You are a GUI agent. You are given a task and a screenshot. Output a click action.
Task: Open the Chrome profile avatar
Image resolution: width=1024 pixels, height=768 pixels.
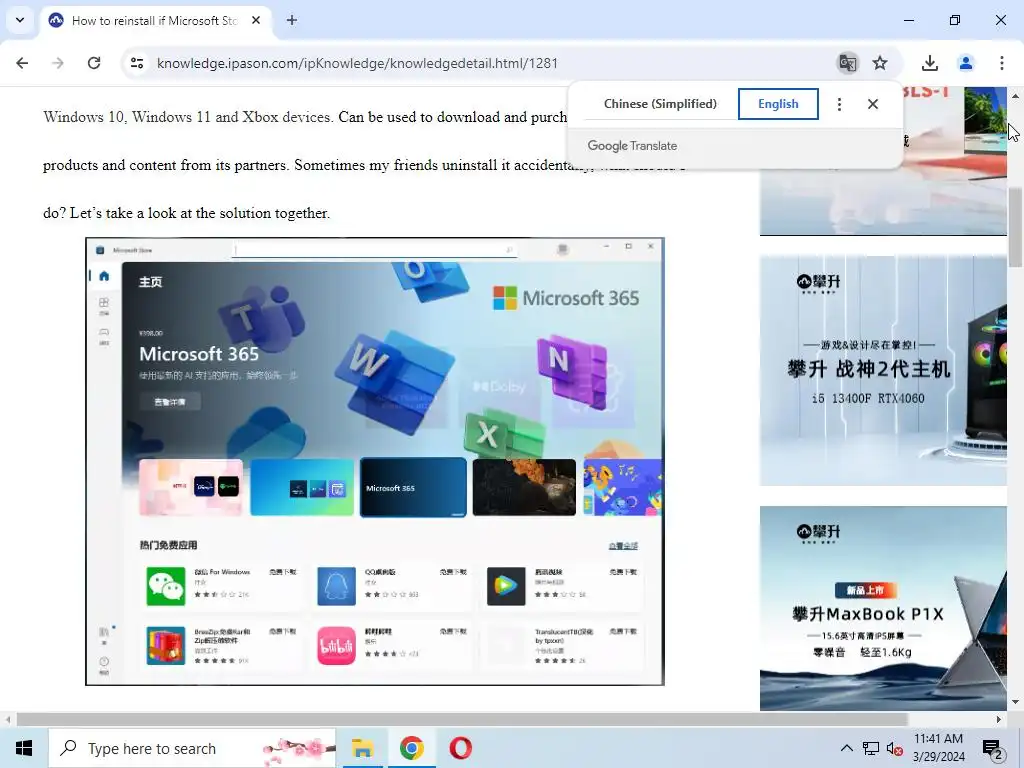pos(965,63)
